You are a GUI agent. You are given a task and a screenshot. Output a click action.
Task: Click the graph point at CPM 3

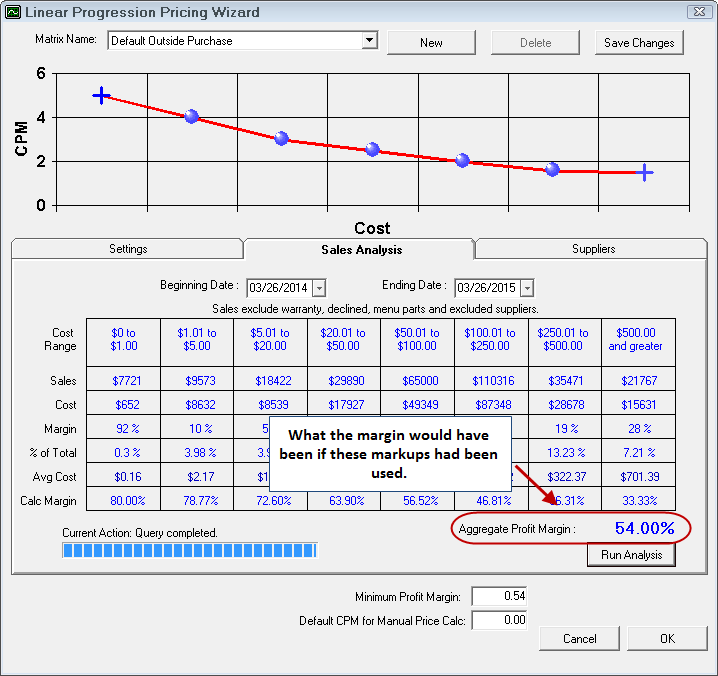tap(281, 139)
